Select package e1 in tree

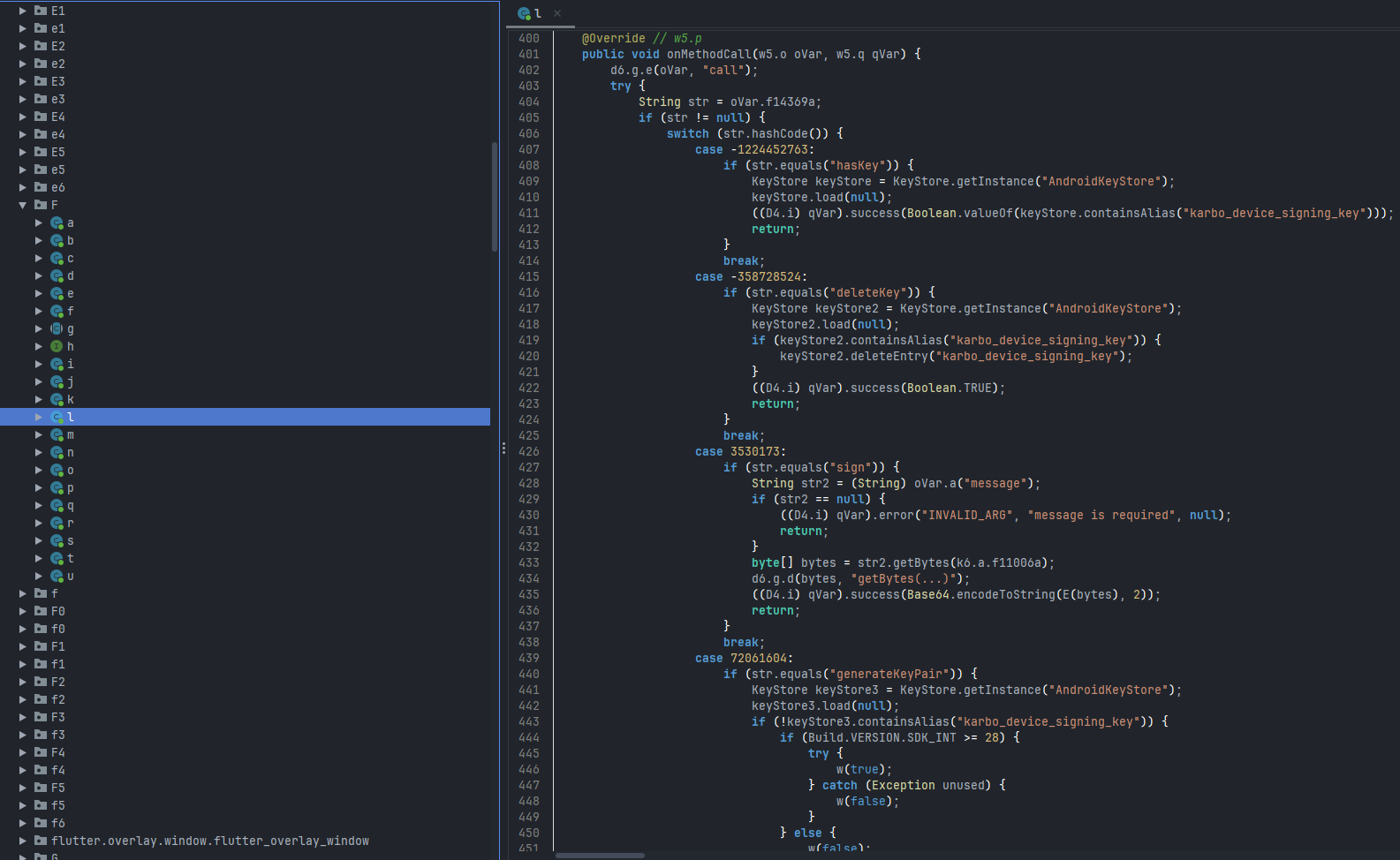click(x=58, y=28)
